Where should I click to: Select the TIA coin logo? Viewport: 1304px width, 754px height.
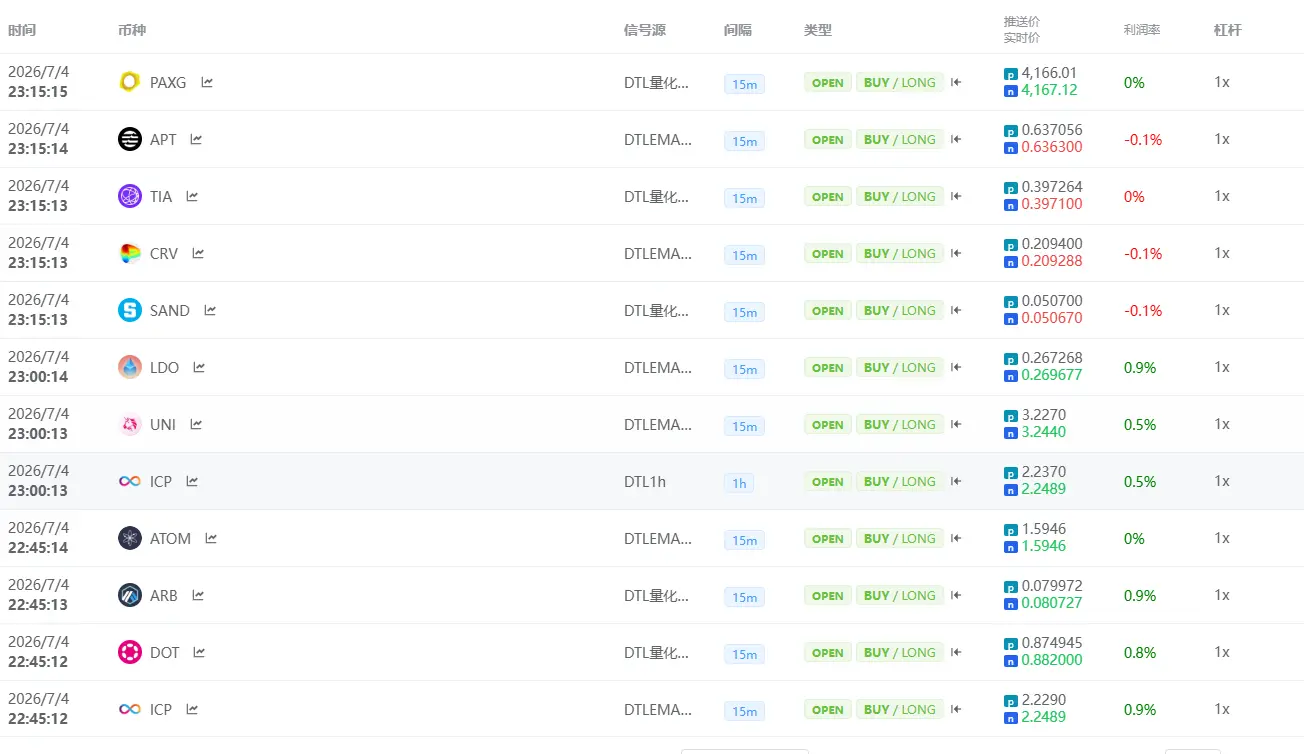(130, 196)
